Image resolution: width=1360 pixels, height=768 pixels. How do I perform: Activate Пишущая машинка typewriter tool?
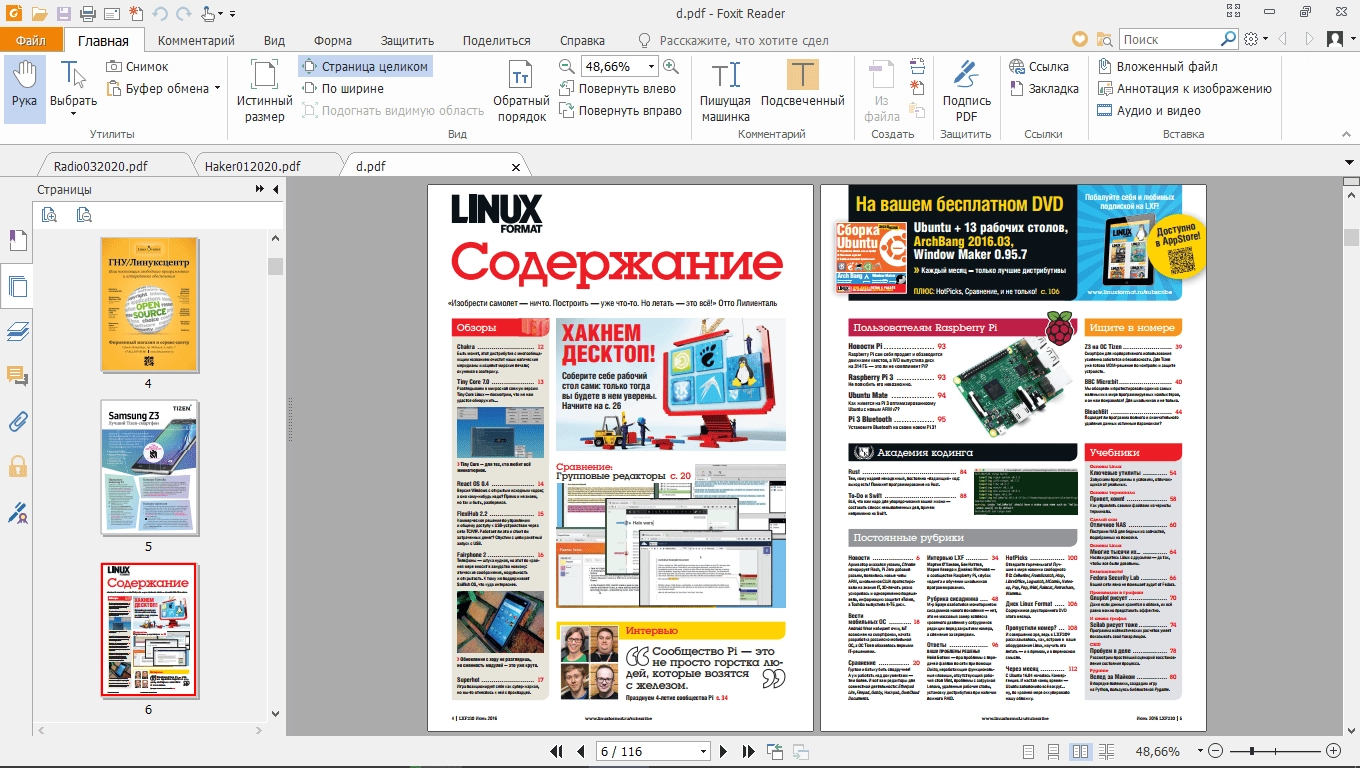coord(725,89)
